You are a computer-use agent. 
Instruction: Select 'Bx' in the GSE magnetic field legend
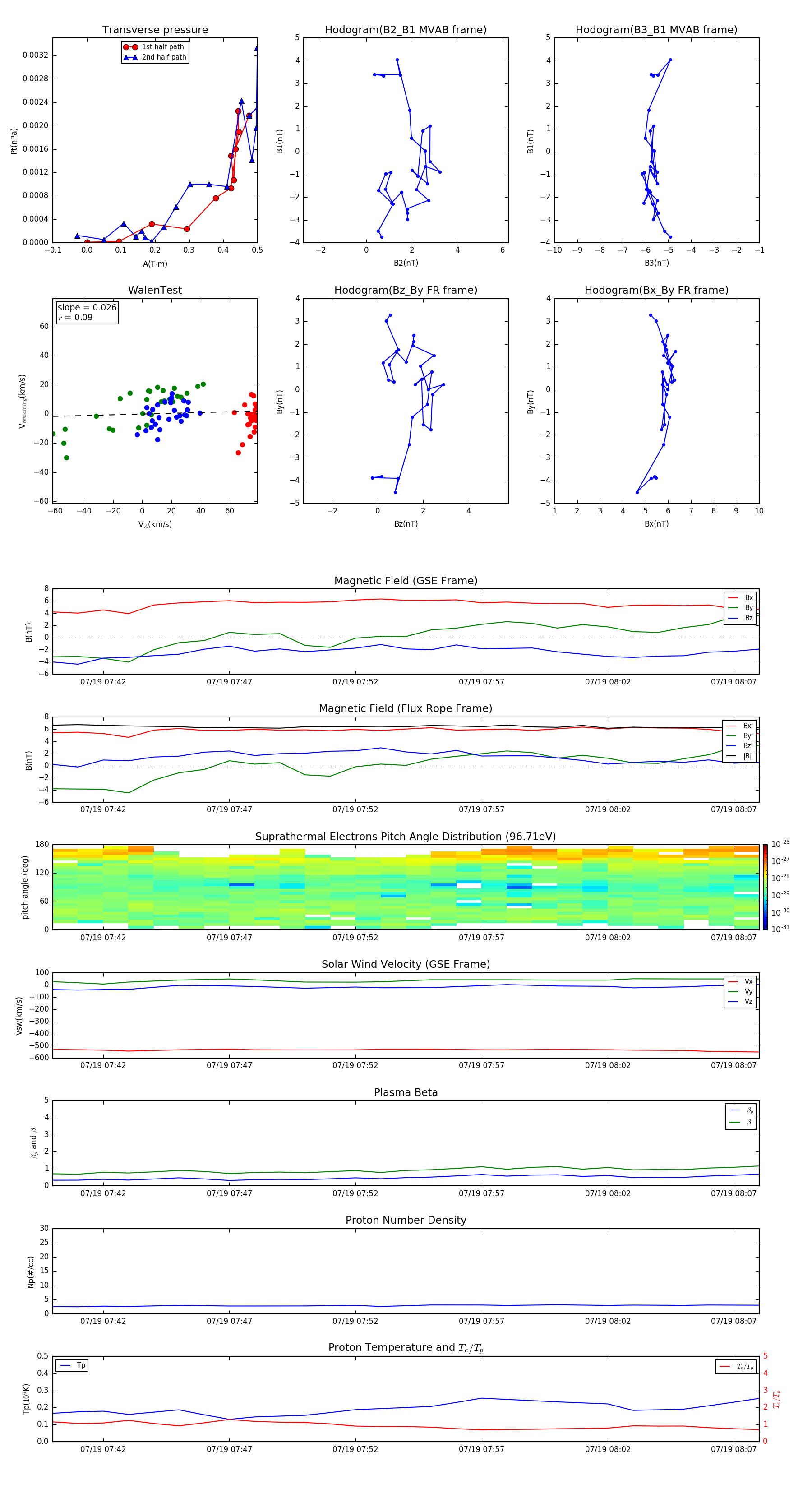point(740,598)
